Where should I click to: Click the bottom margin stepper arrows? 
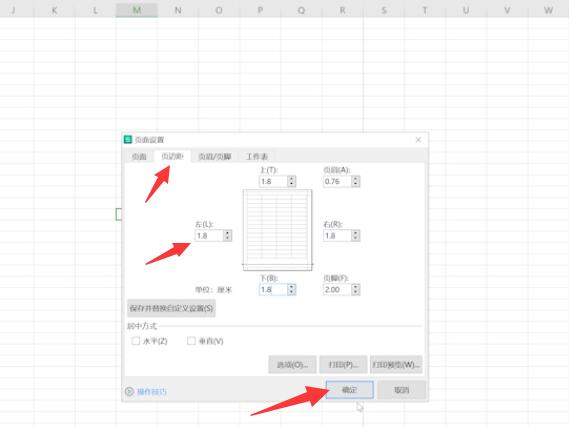[291, 289]
